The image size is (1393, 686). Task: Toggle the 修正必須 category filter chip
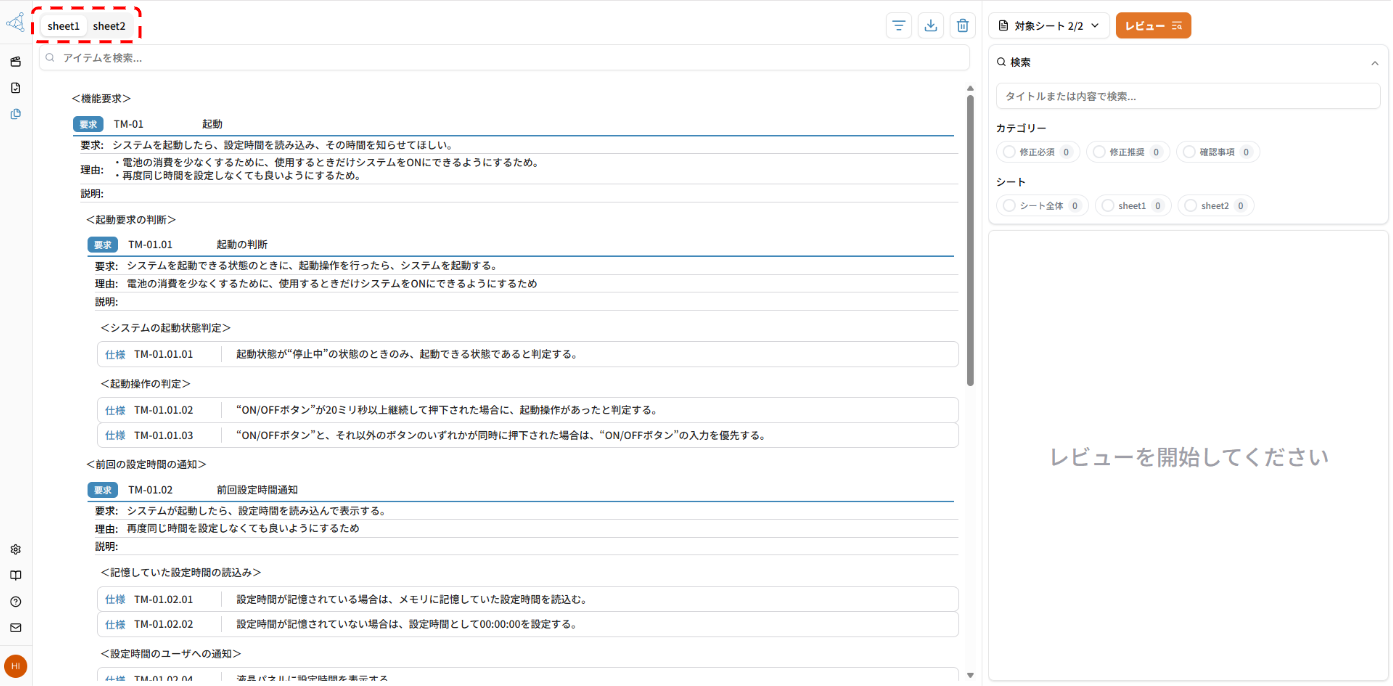click(x=1038, y=151)
